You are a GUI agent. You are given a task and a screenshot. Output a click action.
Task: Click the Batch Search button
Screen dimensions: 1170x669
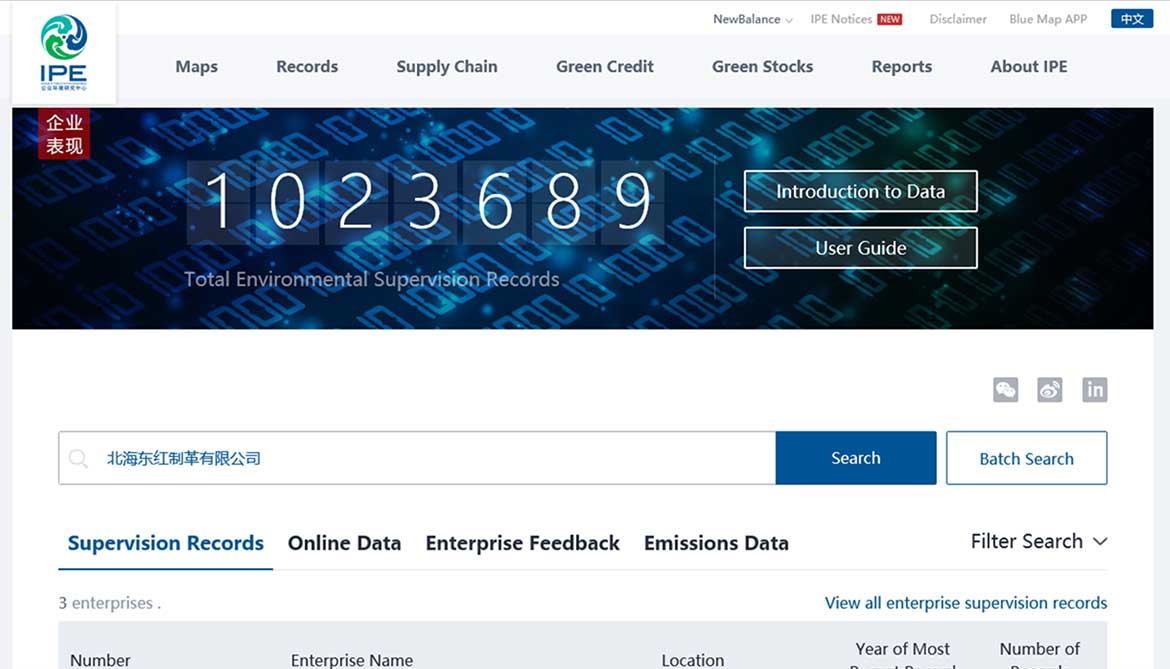point(1026,458)
